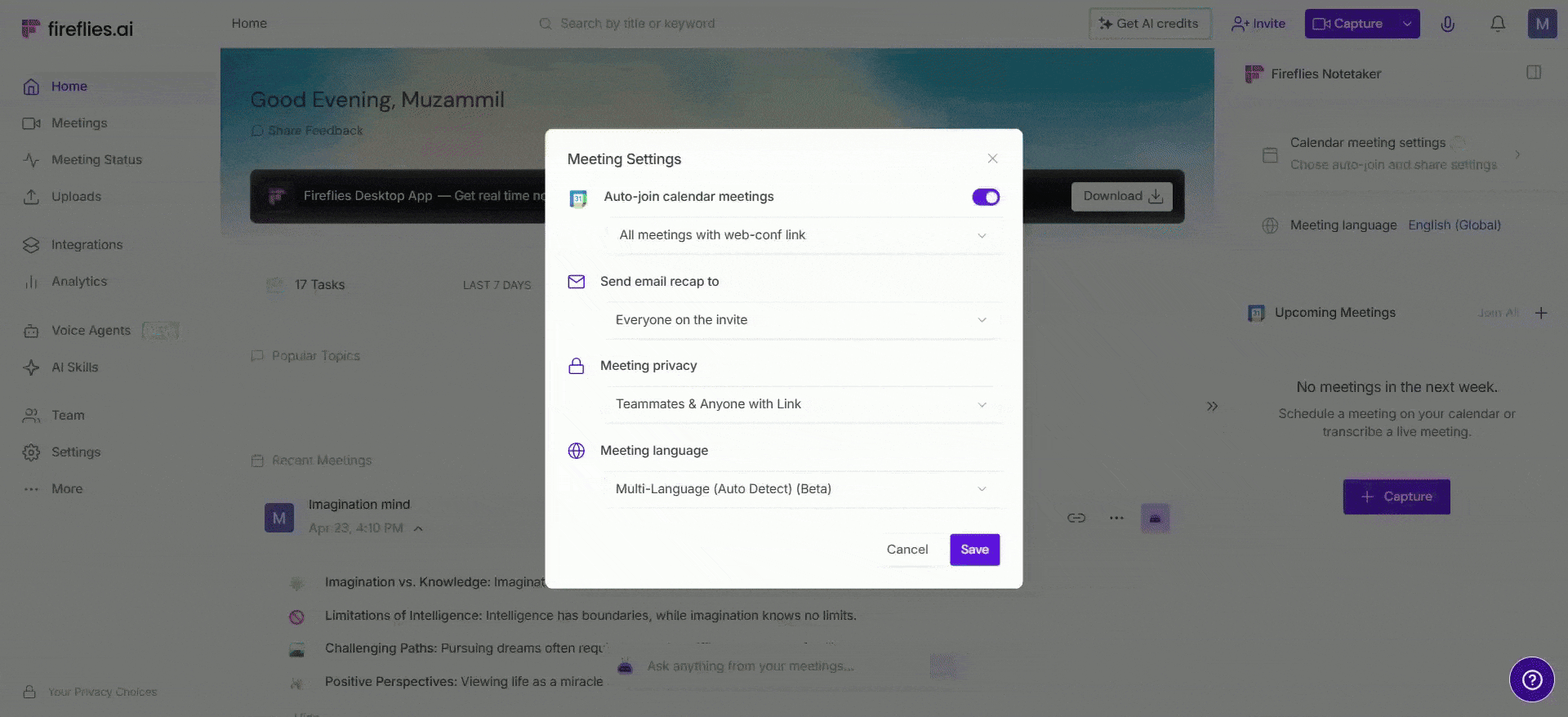Viewport: 1568px width, 717px height.
Task: Click the plus icon next to Upcoming Meetings
Action: [x=1541, y=313]
